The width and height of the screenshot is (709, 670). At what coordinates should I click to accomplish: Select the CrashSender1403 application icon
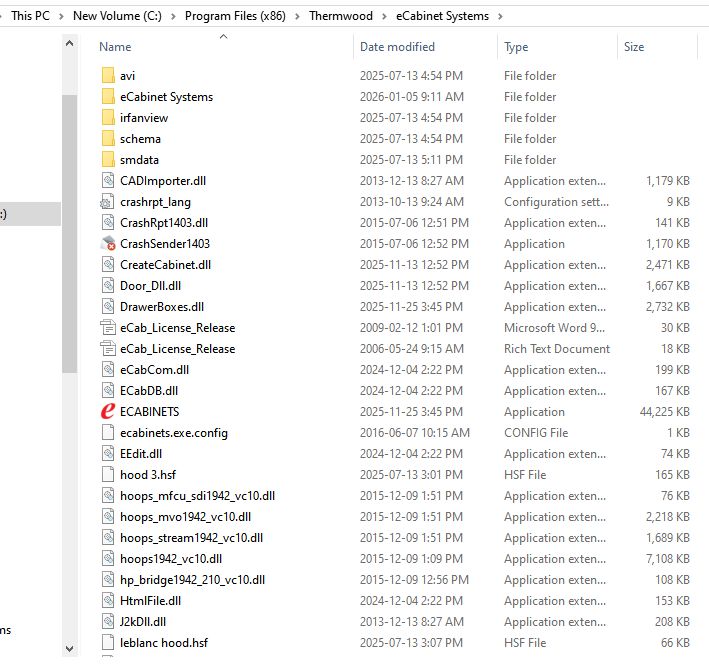coord(109,244)
